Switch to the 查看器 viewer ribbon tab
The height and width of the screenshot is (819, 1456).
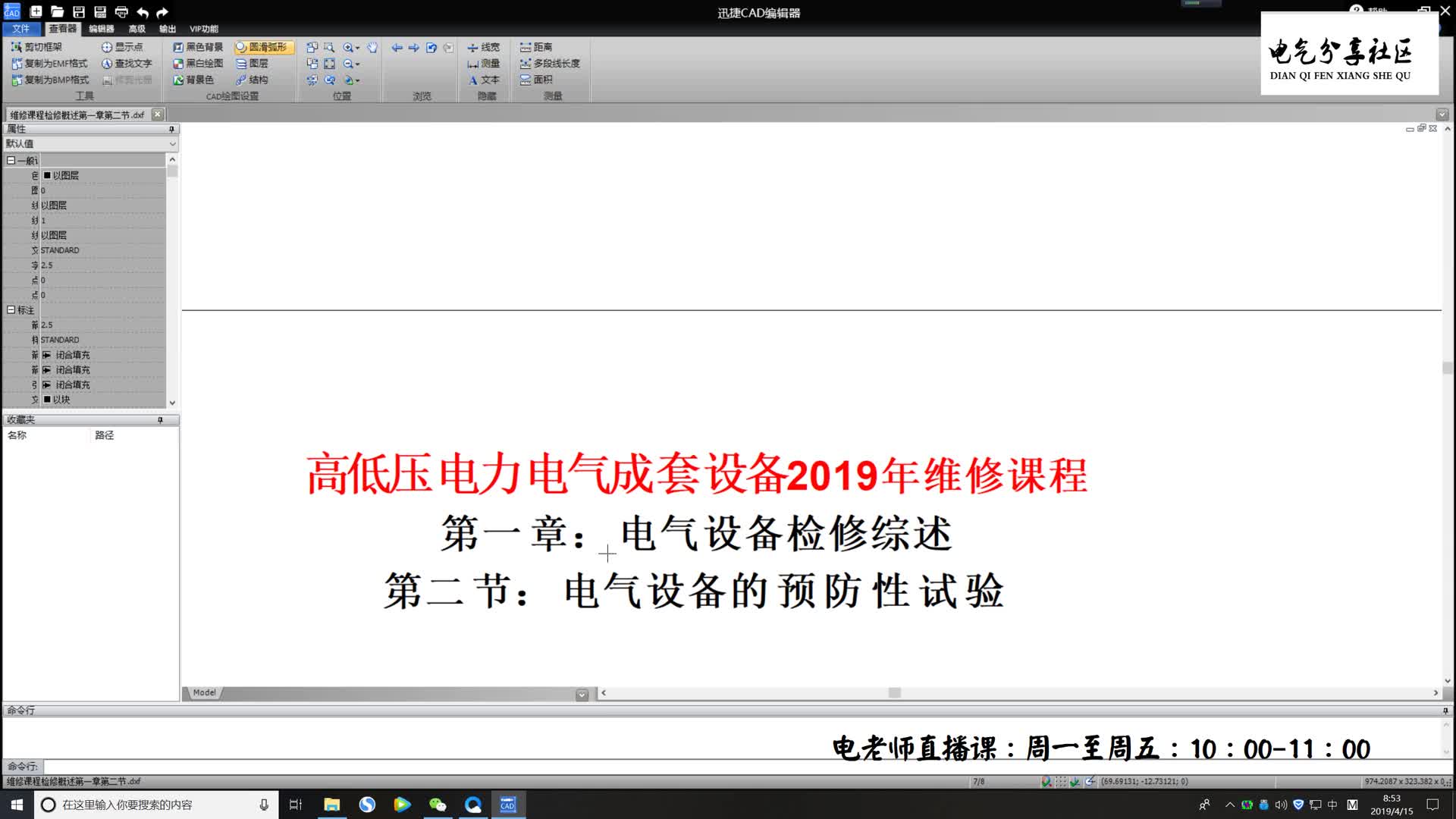point(62,29)
